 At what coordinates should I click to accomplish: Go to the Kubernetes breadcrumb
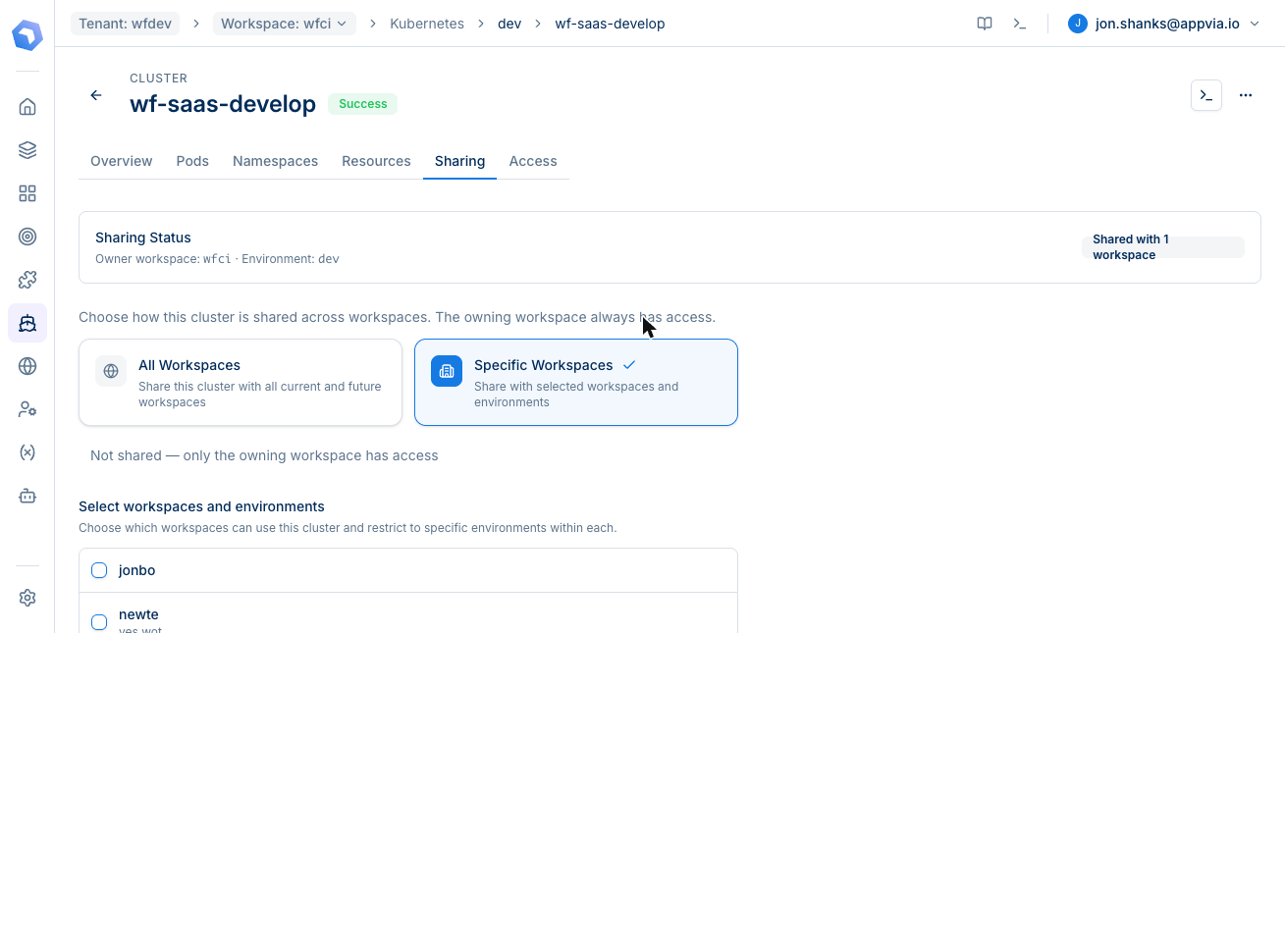427,24
